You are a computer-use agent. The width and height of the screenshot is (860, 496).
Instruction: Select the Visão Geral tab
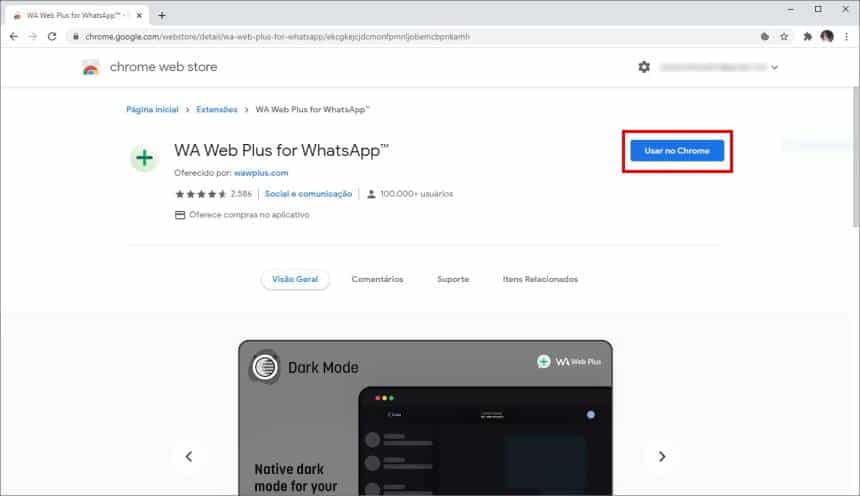(295, 279)
